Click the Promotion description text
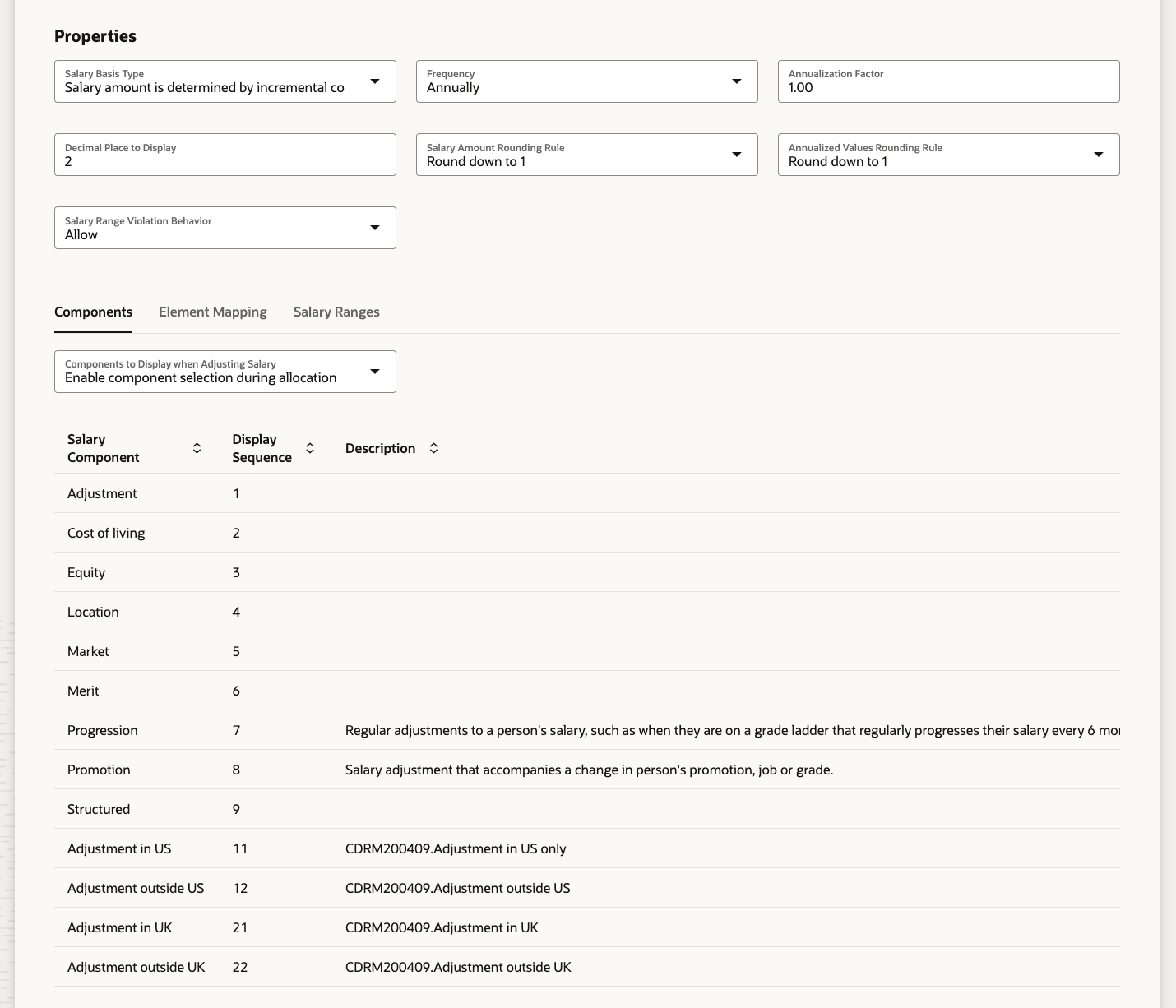 (589, 770)
